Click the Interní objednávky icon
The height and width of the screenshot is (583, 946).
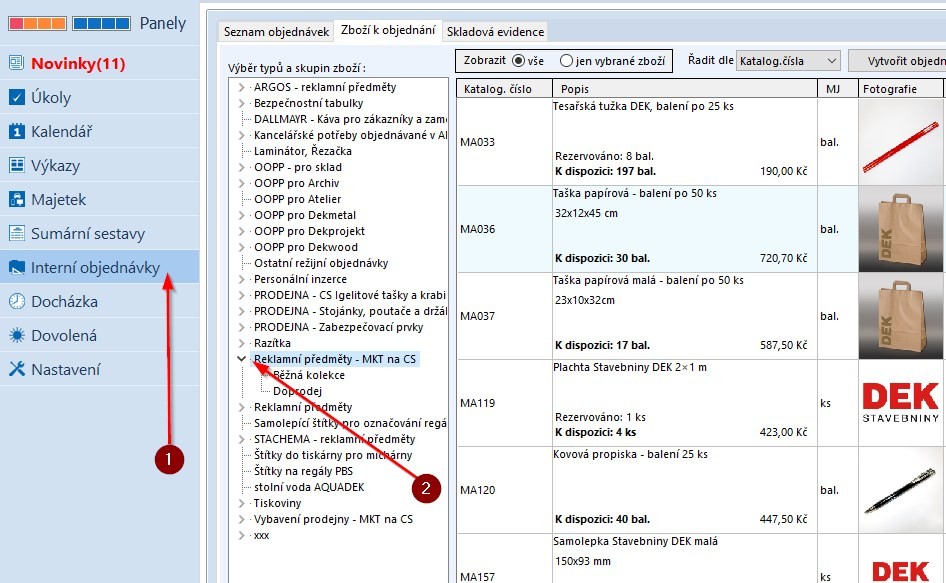[16, 267]
